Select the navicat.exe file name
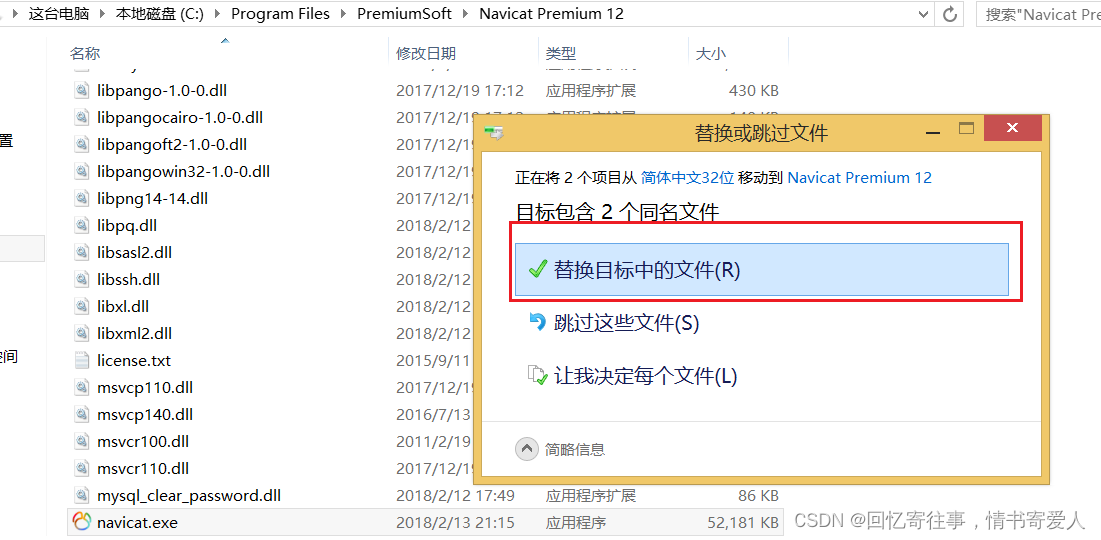Image resolution: width=1101 pixels, height=540 pixels. click(x=138, y=522)
